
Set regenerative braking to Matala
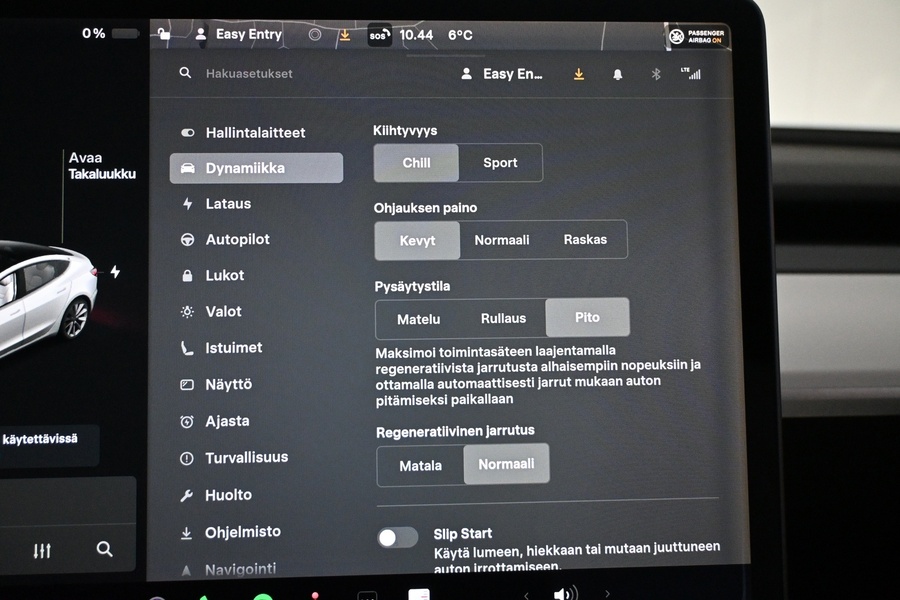[420, 465]
